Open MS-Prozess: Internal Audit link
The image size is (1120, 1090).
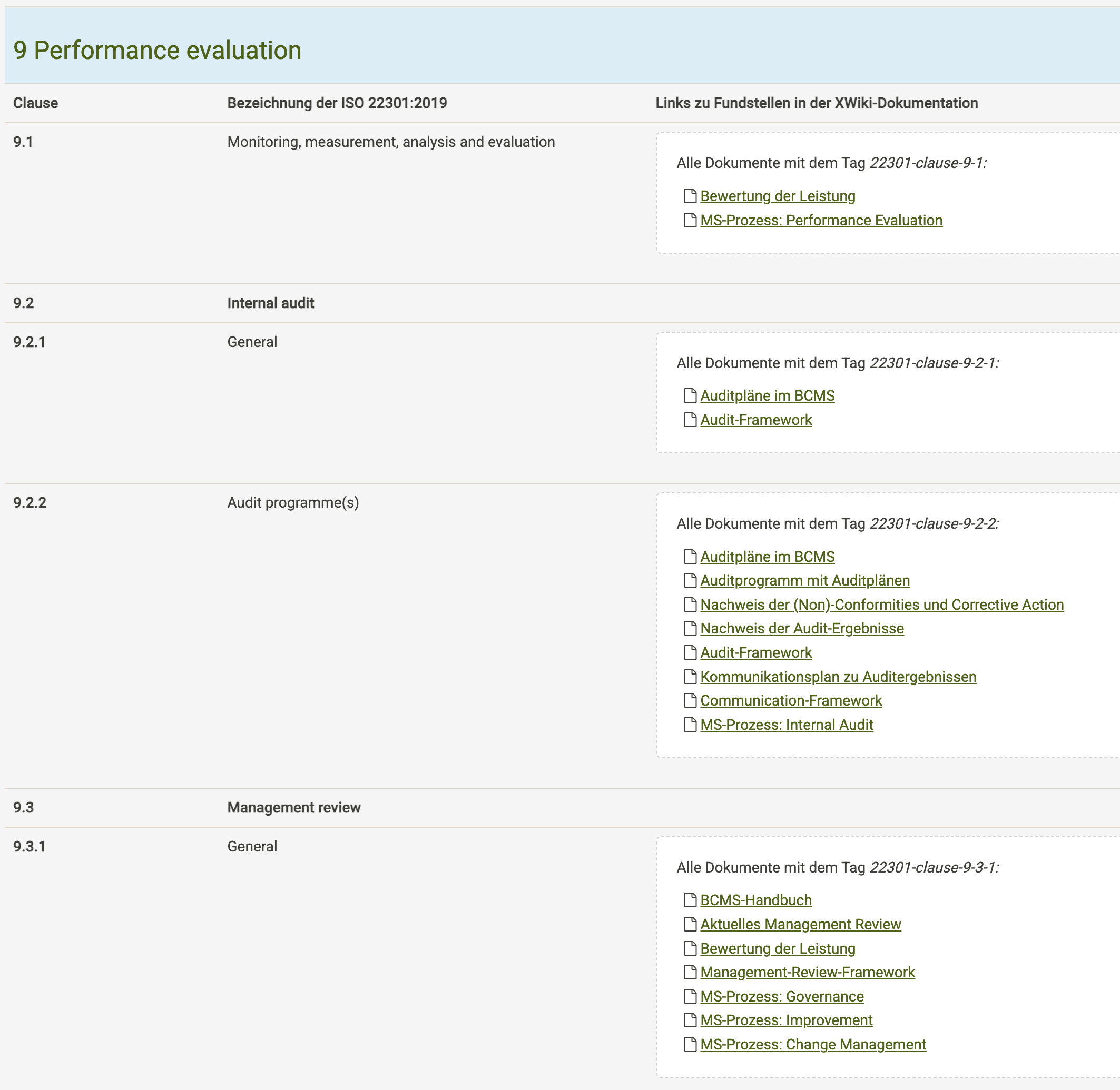pyautogui.click(x=787, y=725)
